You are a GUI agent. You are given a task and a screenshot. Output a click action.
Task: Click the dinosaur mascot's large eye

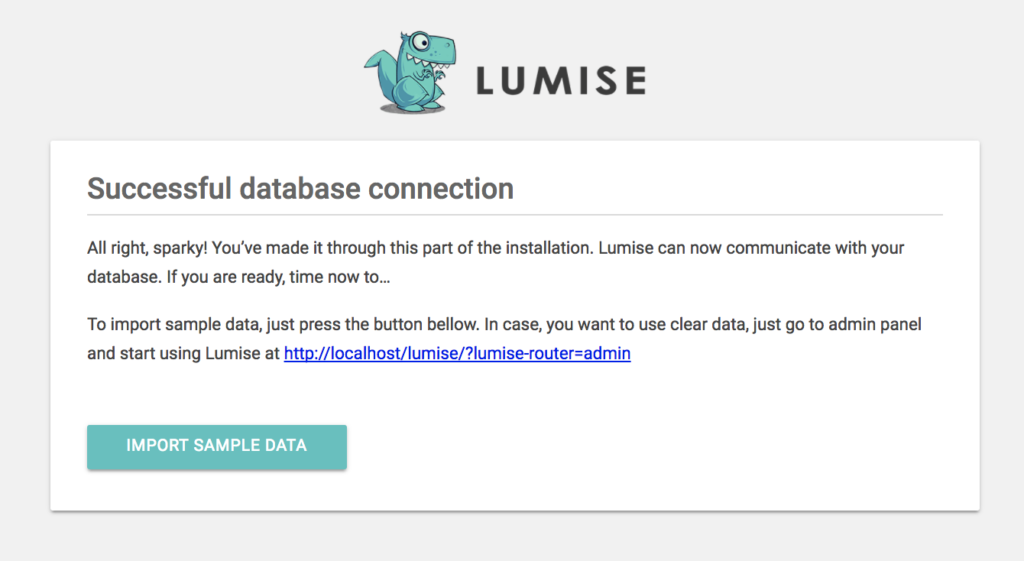click(x=421, y=43)
